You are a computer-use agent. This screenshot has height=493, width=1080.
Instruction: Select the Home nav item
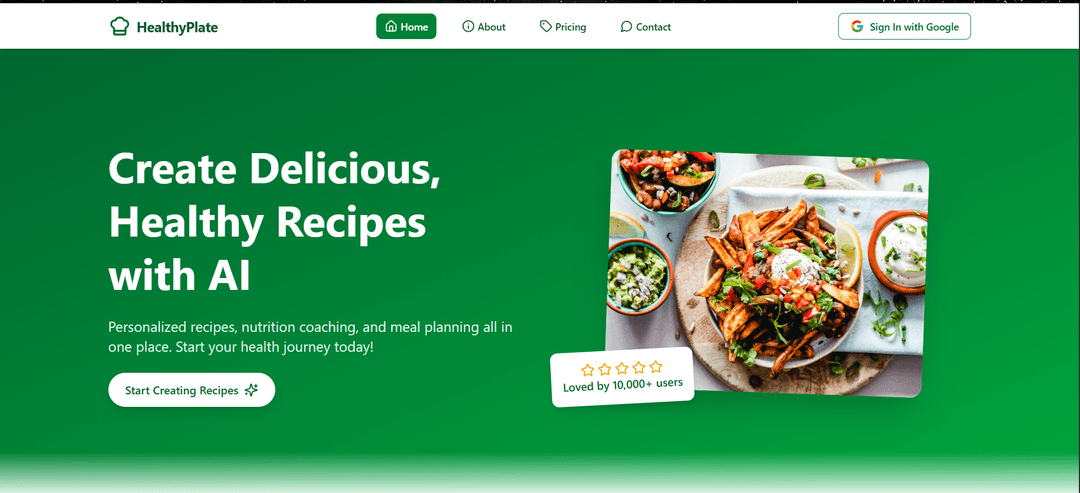click(x=406, y=27)
